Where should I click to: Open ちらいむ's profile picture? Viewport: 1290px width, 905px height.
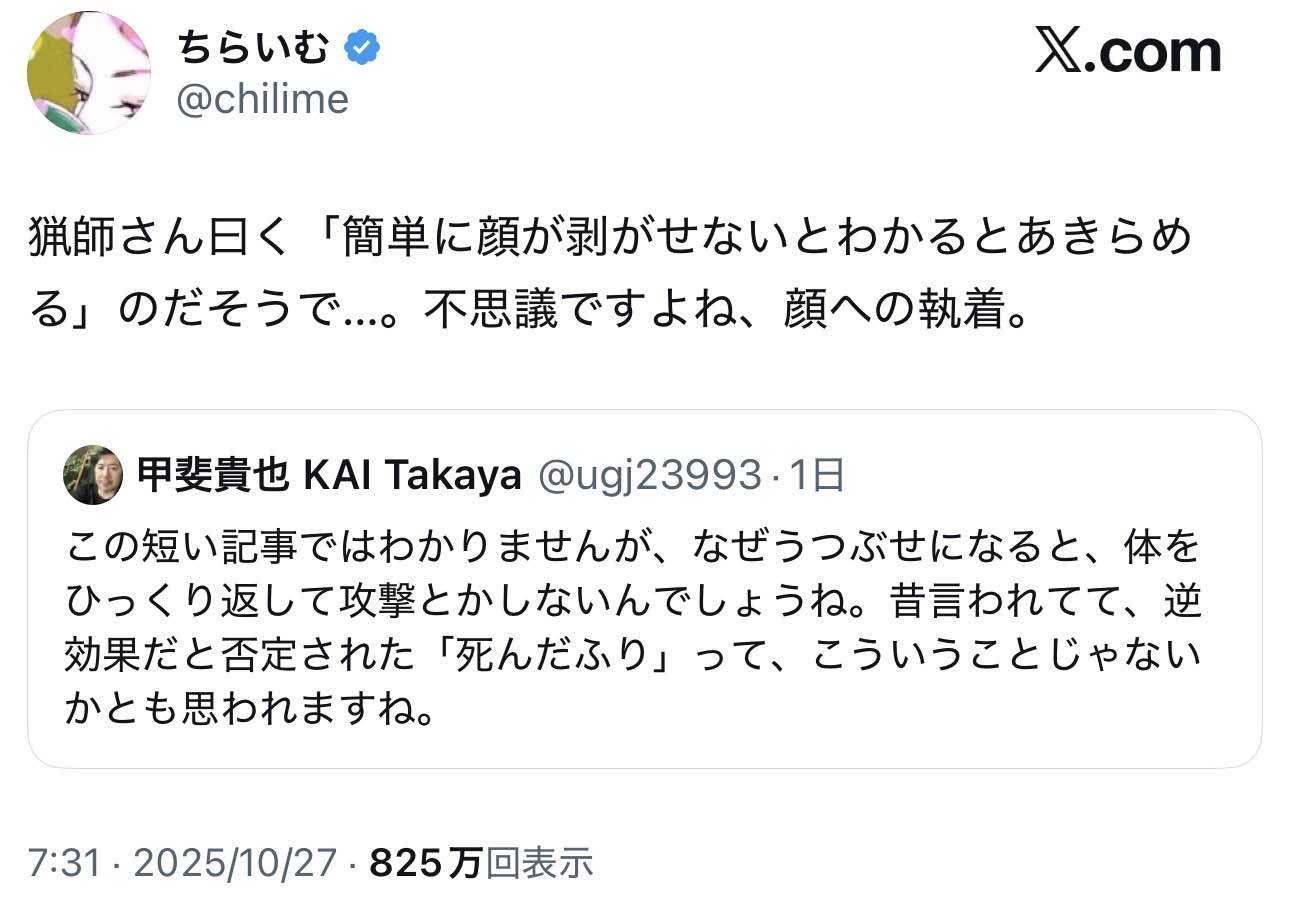coord(89,73)
